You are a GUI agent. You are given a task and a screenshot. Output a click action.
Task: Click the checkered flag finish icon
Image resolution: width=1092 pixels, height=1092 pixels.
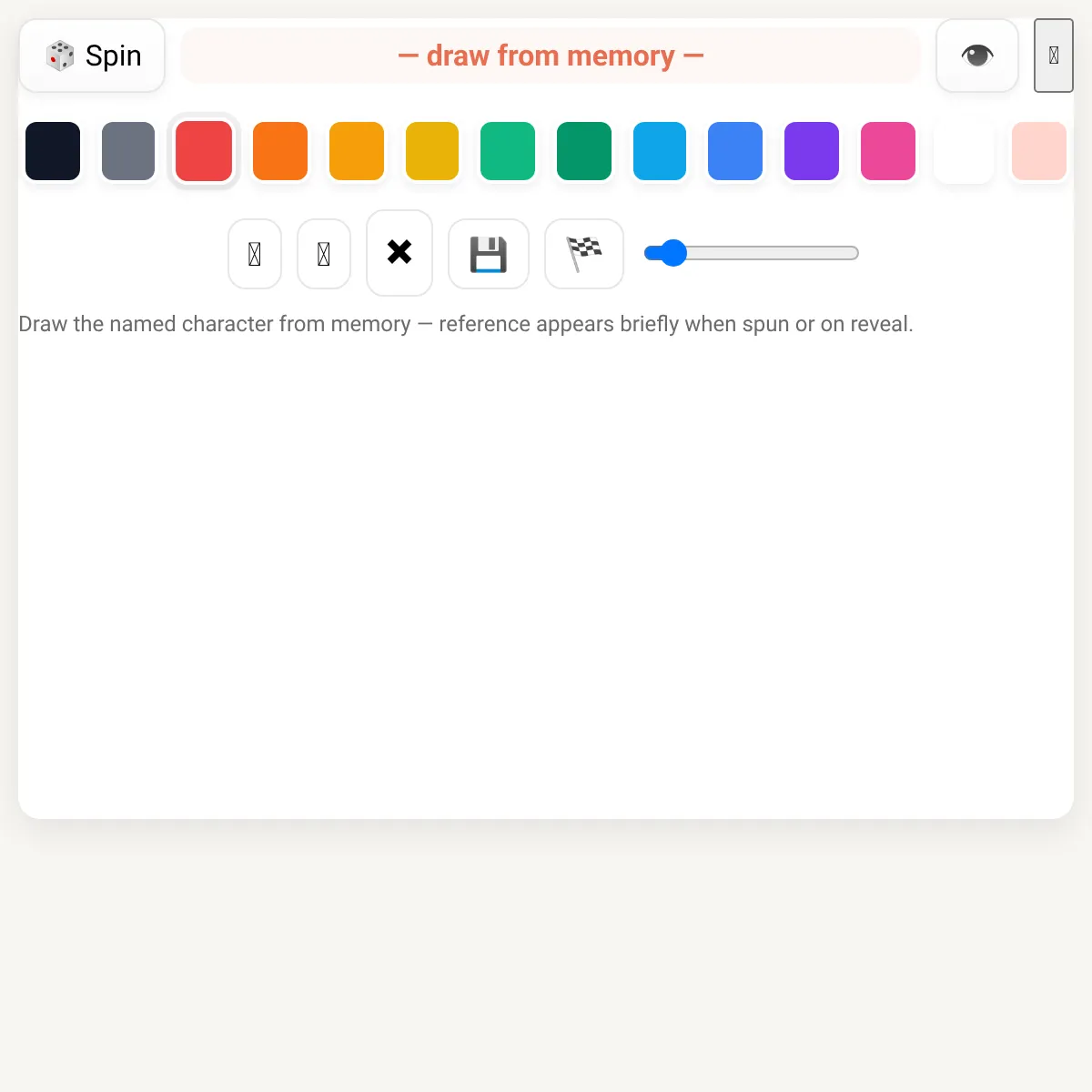[584, 254]
